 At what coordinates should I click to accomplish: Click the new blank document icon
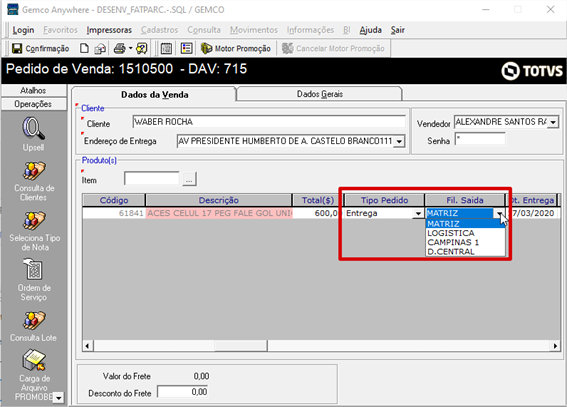click(x=84, y=48)
